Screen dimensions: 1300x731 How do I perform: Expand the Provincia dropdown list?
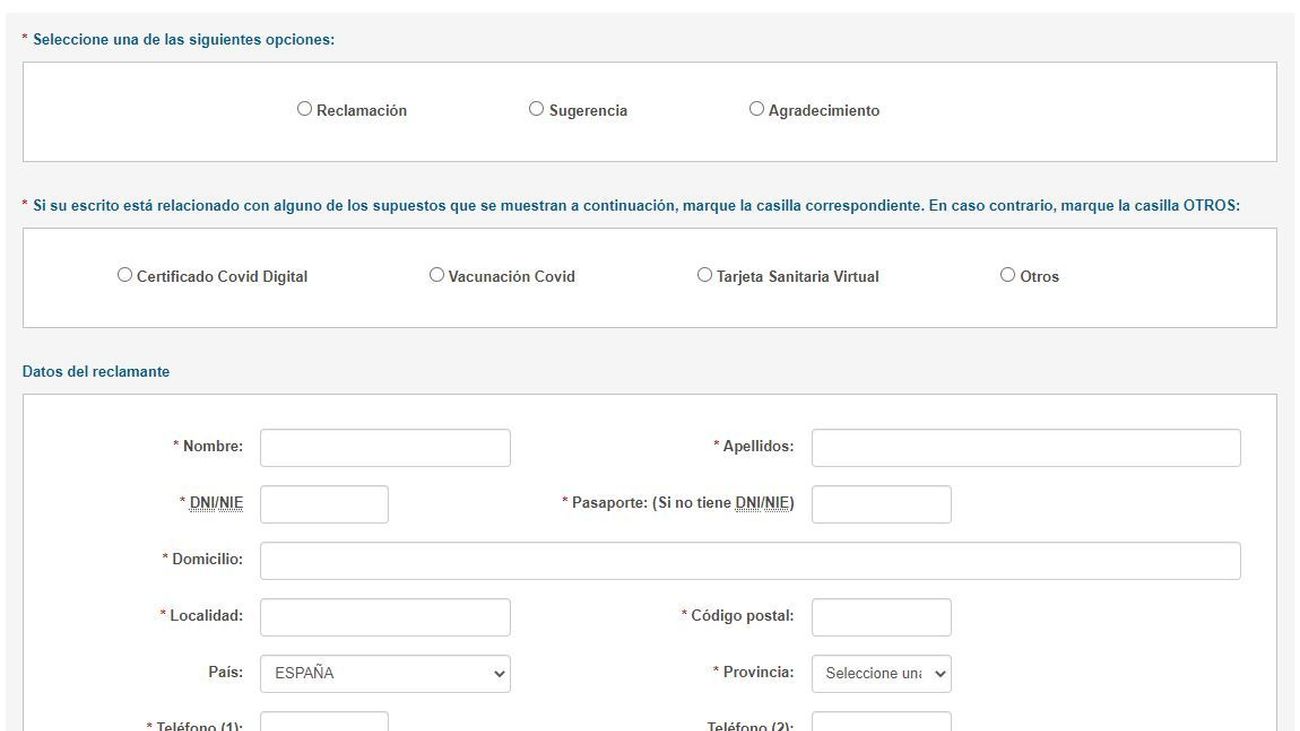(881, 674)
